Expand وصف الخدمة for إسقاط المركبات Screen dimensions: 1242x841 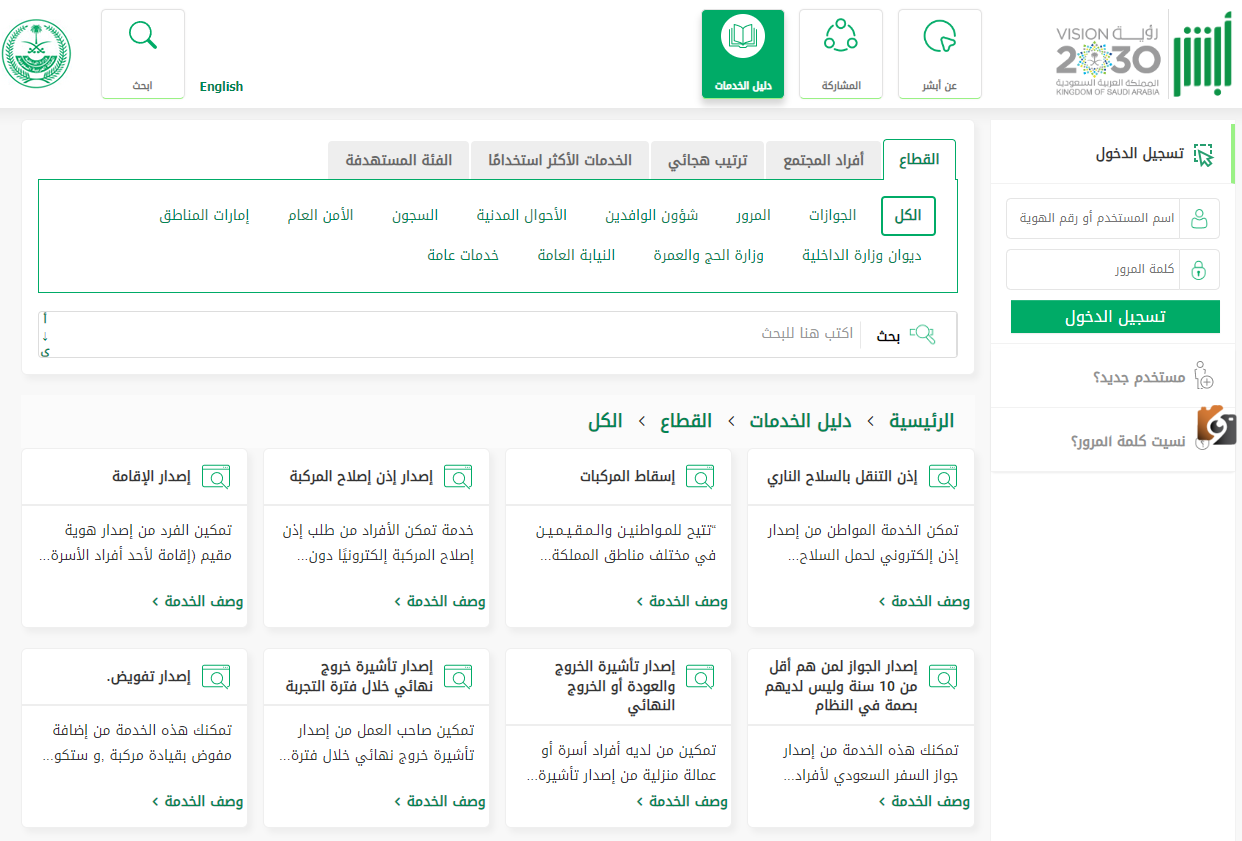pyautogui.click(x=682, y=601)
